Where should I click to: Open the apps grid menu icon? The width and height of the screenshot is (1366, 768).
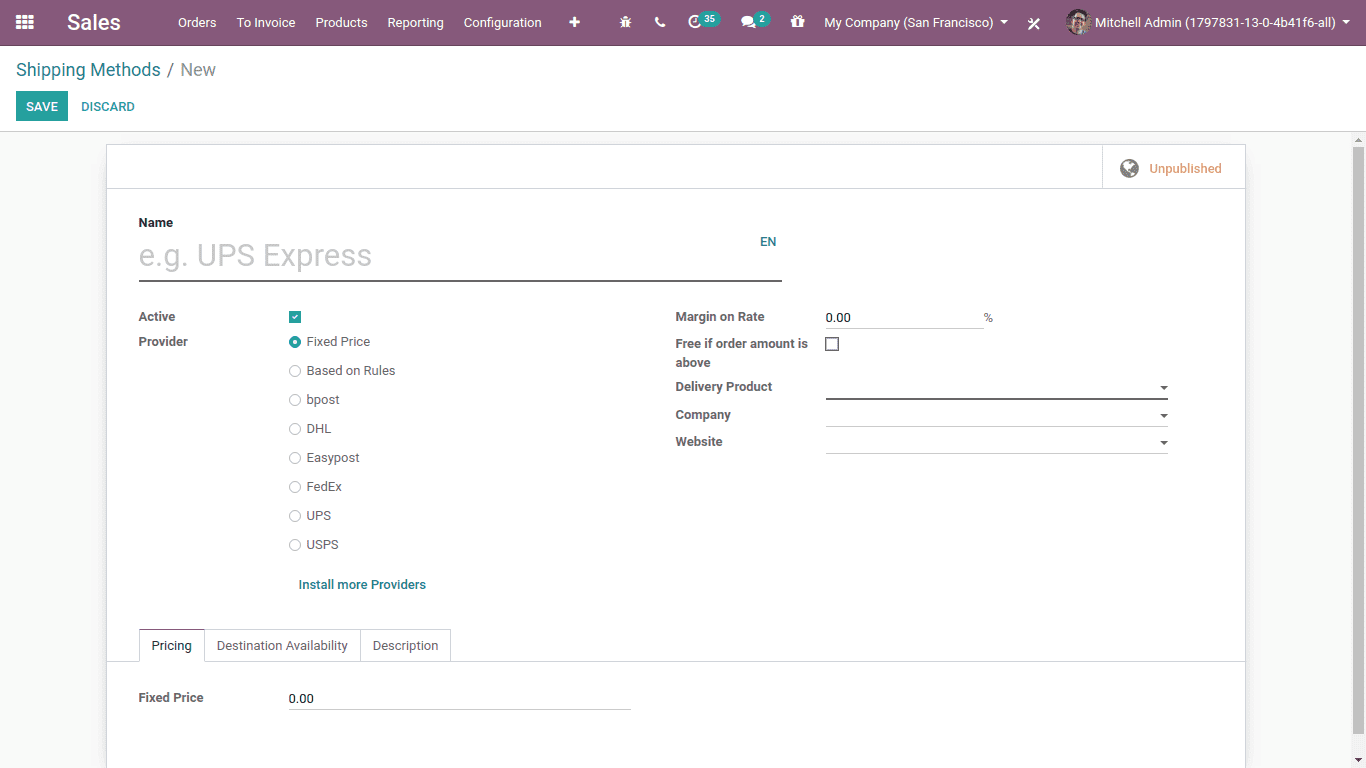(25, 22)
